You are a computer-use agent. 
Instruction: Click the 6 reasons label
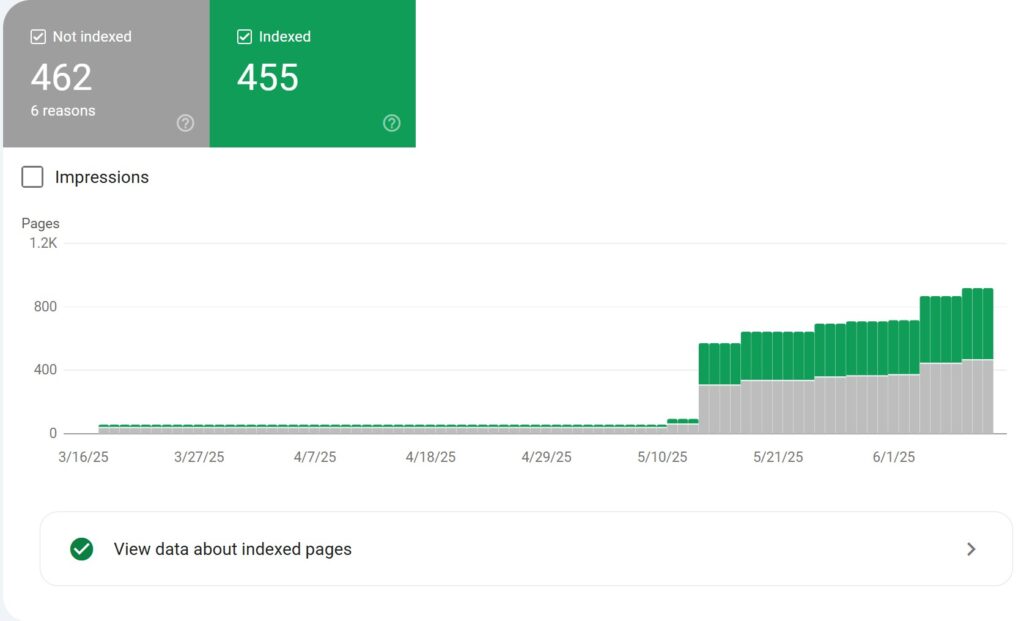click(62, 111)
